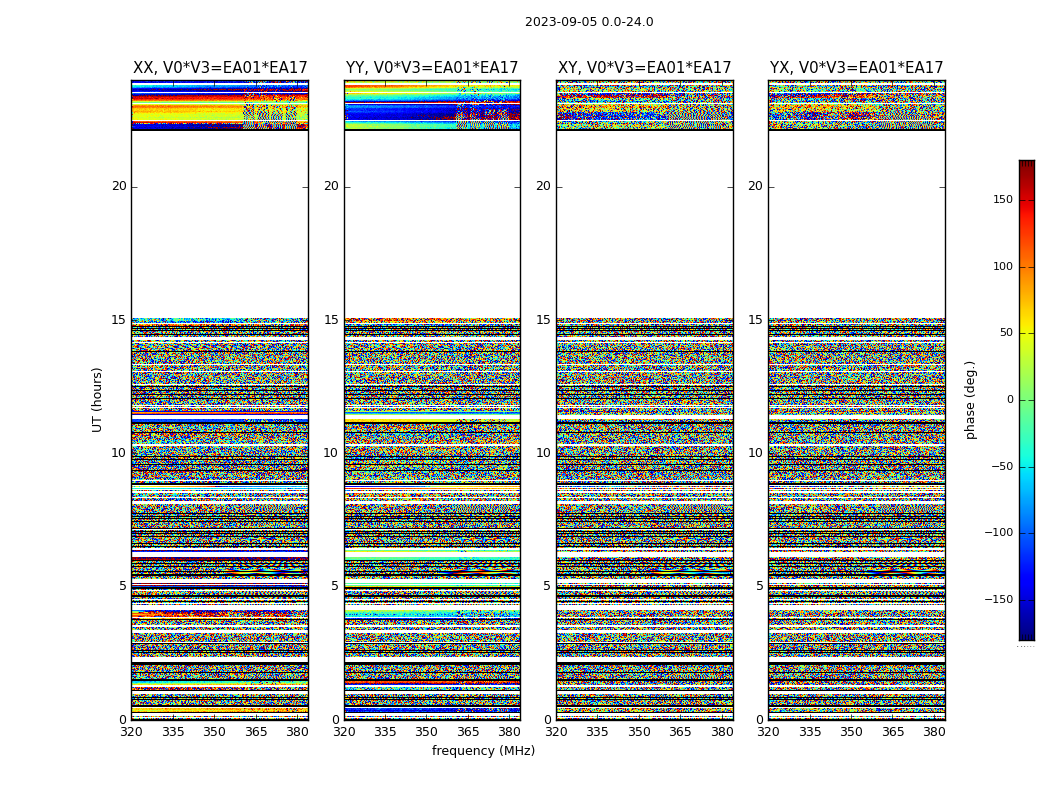Click the XX panel 350 MHz tick label

click(x=214, y=732)
